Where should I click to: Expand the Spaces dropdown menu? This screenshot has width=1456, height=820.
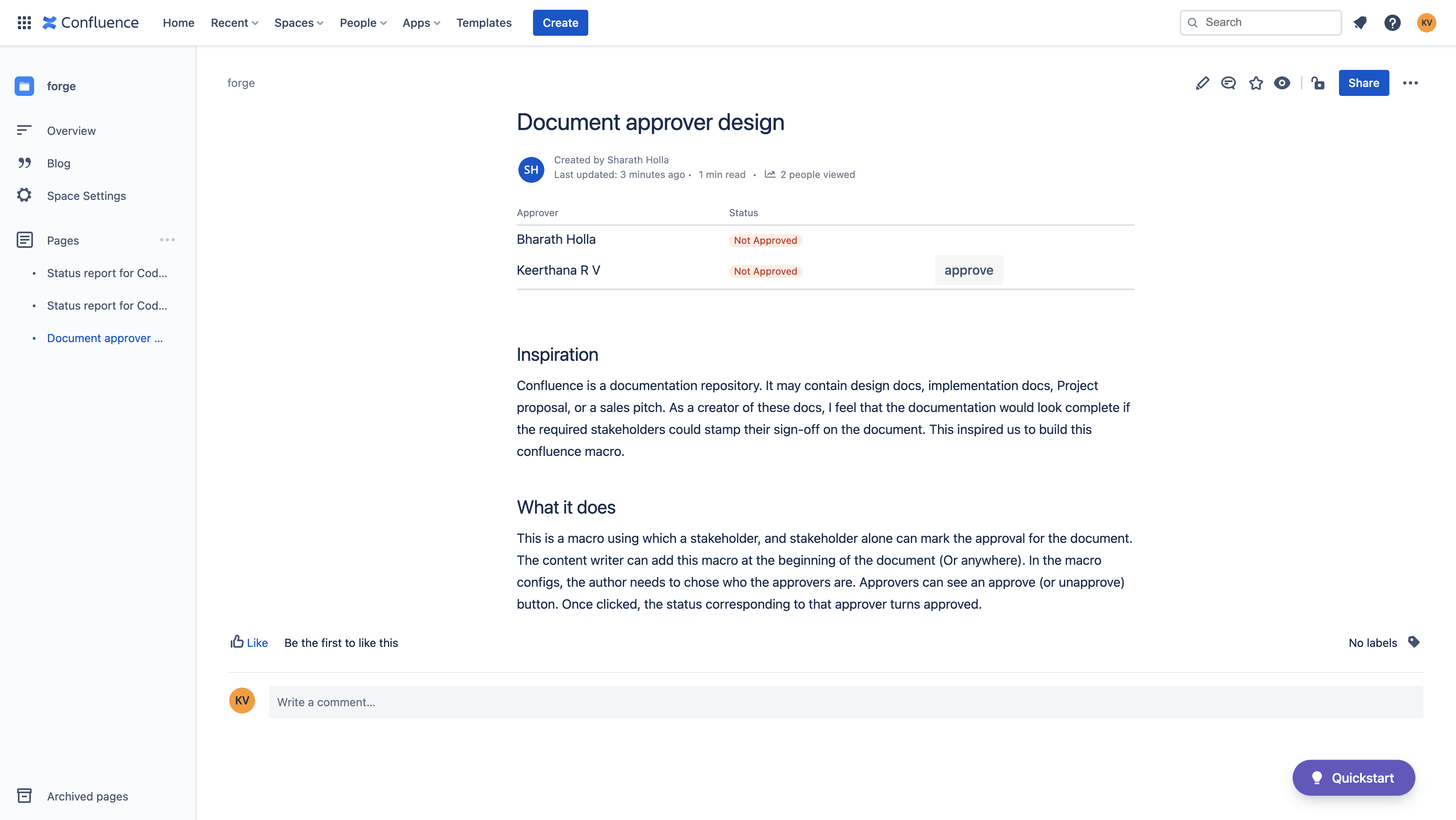click(x=299, y=23)
